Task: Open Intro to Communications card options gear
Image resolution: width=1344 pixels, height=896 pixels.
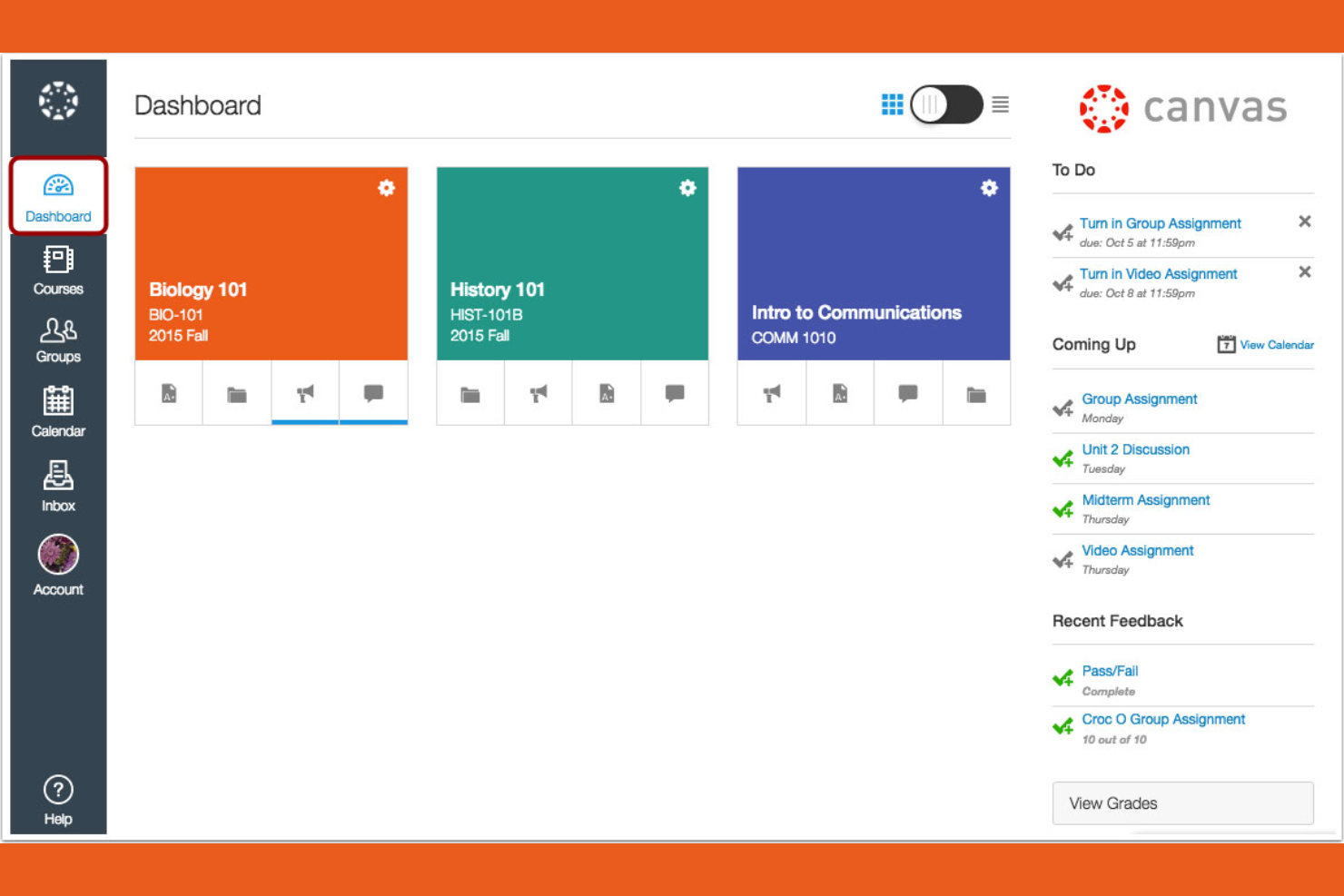Action: (989, 188)
